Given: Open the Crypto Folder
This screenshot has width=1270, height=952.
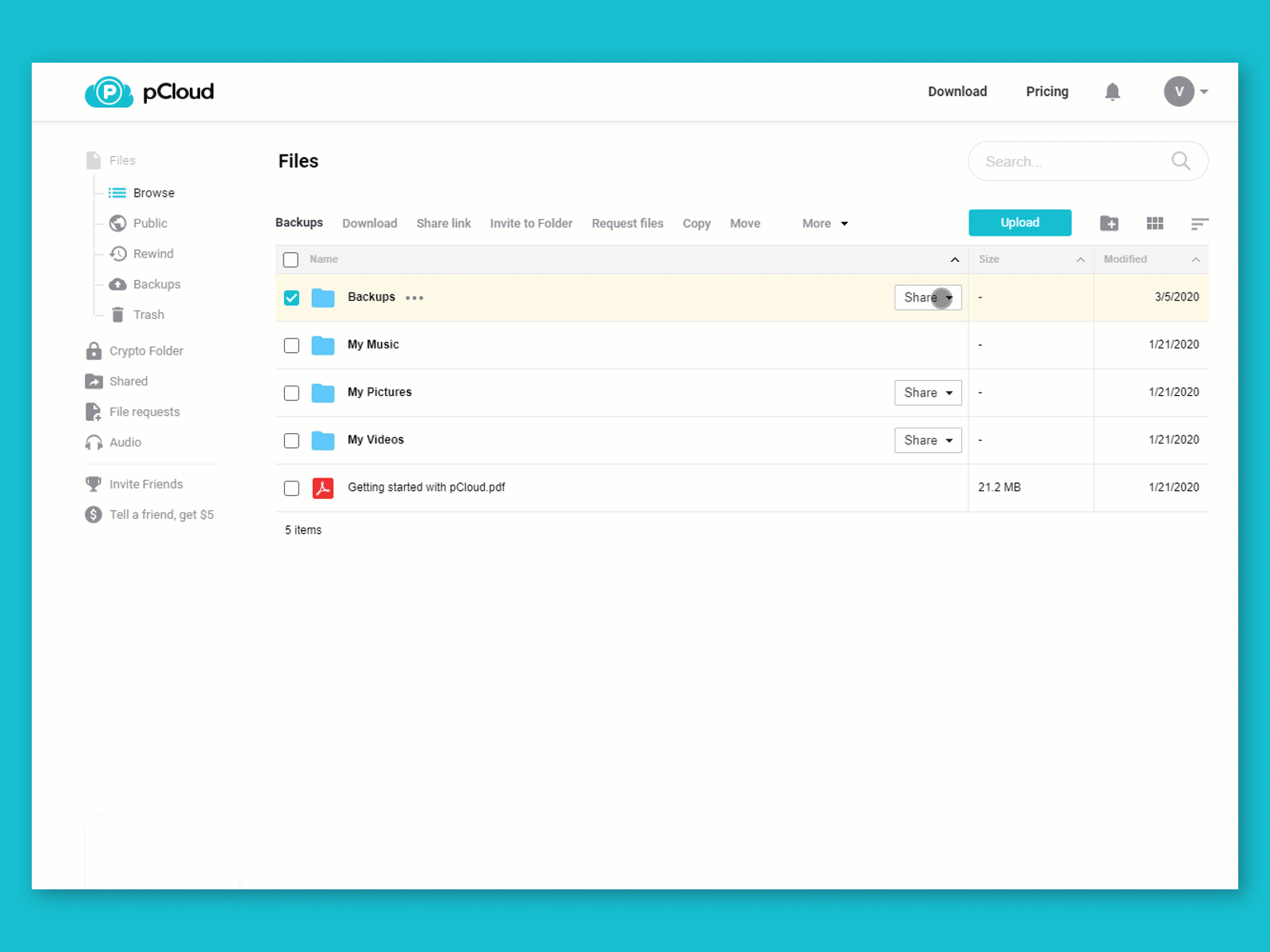Looking at the screenshot, I should click(x=146, y=351).
